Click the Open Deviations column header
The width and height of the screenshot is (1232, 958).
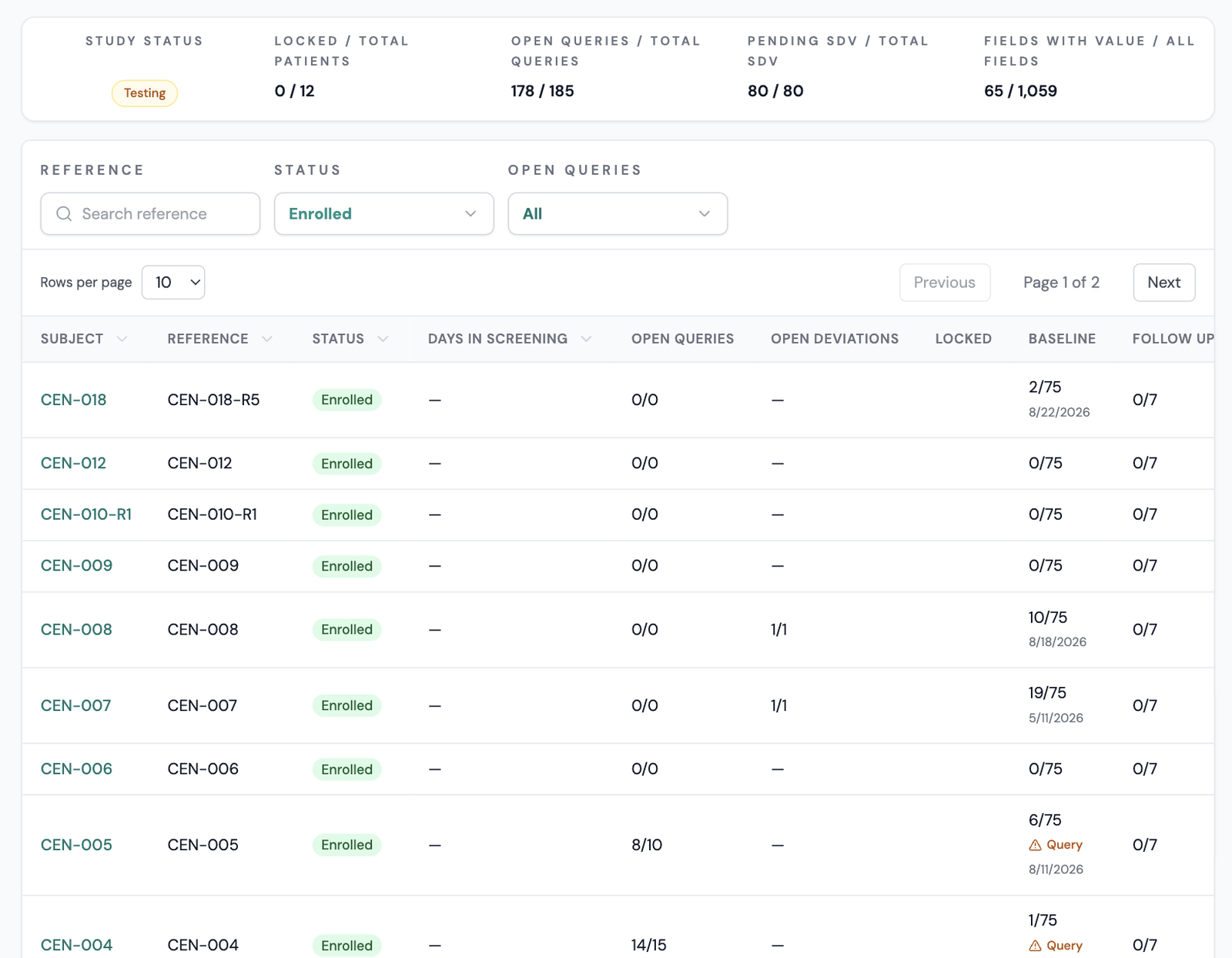pyautogui.click(x=835, y=339)
